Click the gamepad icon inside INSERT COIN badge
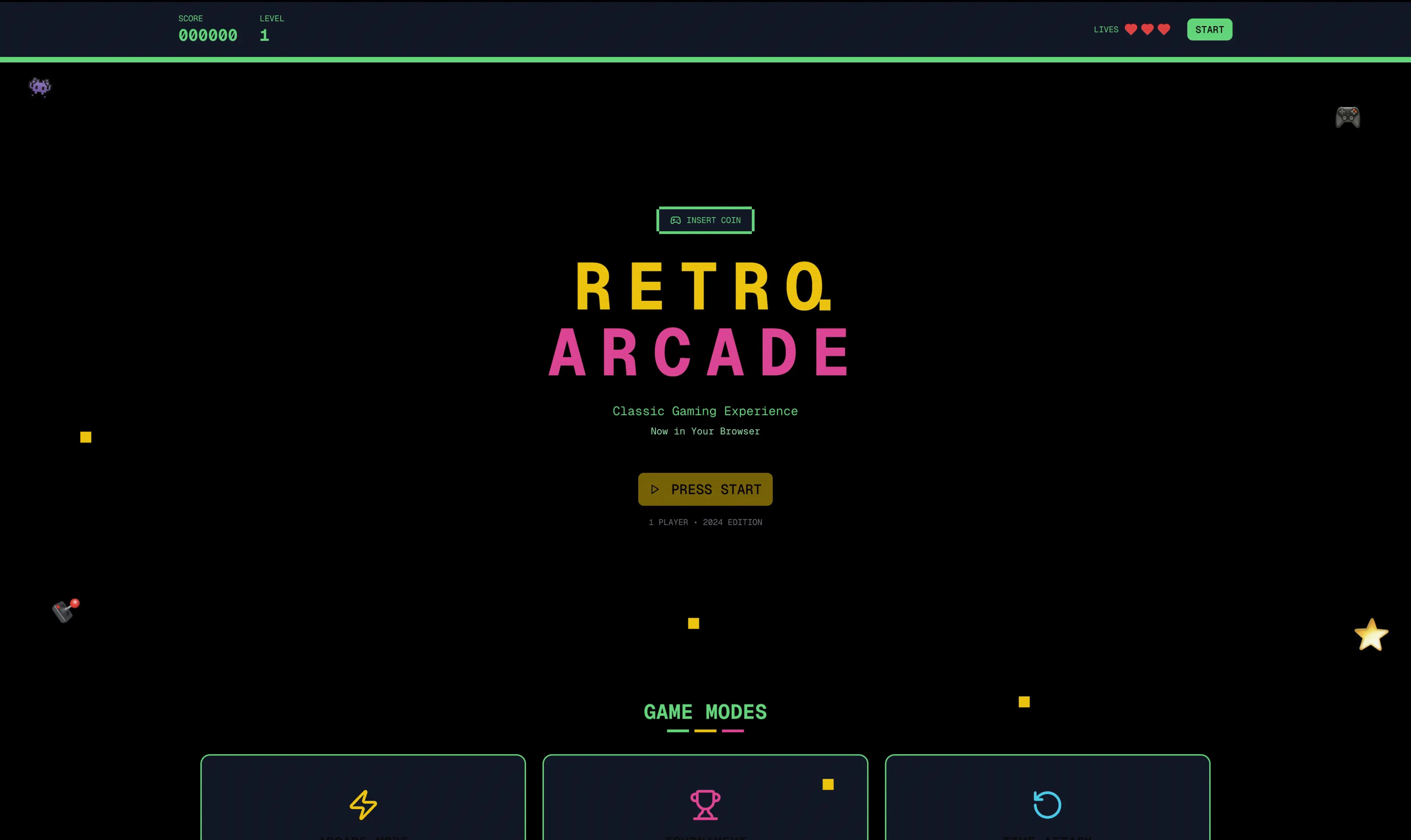1411x840 pixels. click(x=676, y=220)
